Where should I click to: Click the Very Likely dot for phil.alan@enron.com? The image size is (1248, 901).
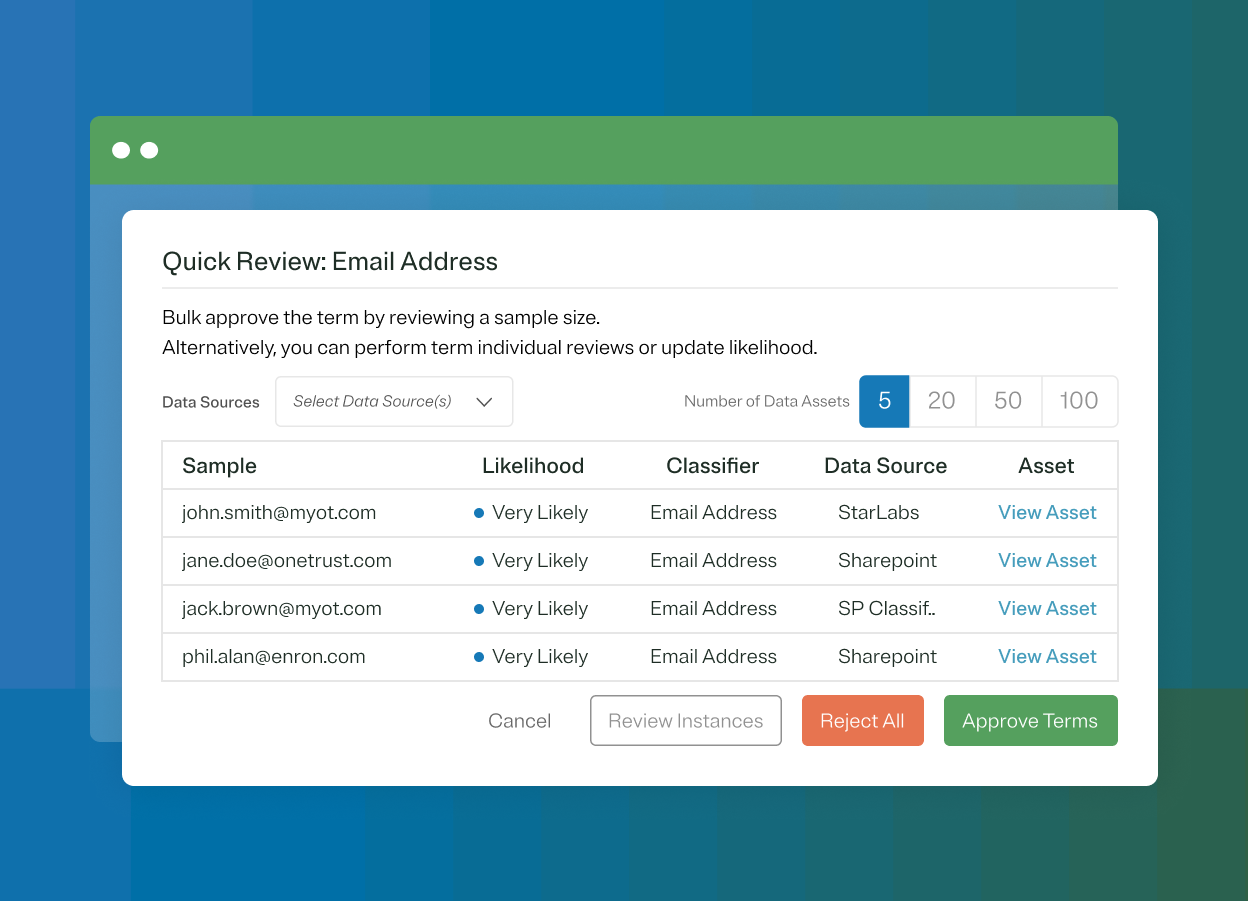pyautogui.click(x=481, y=657)
